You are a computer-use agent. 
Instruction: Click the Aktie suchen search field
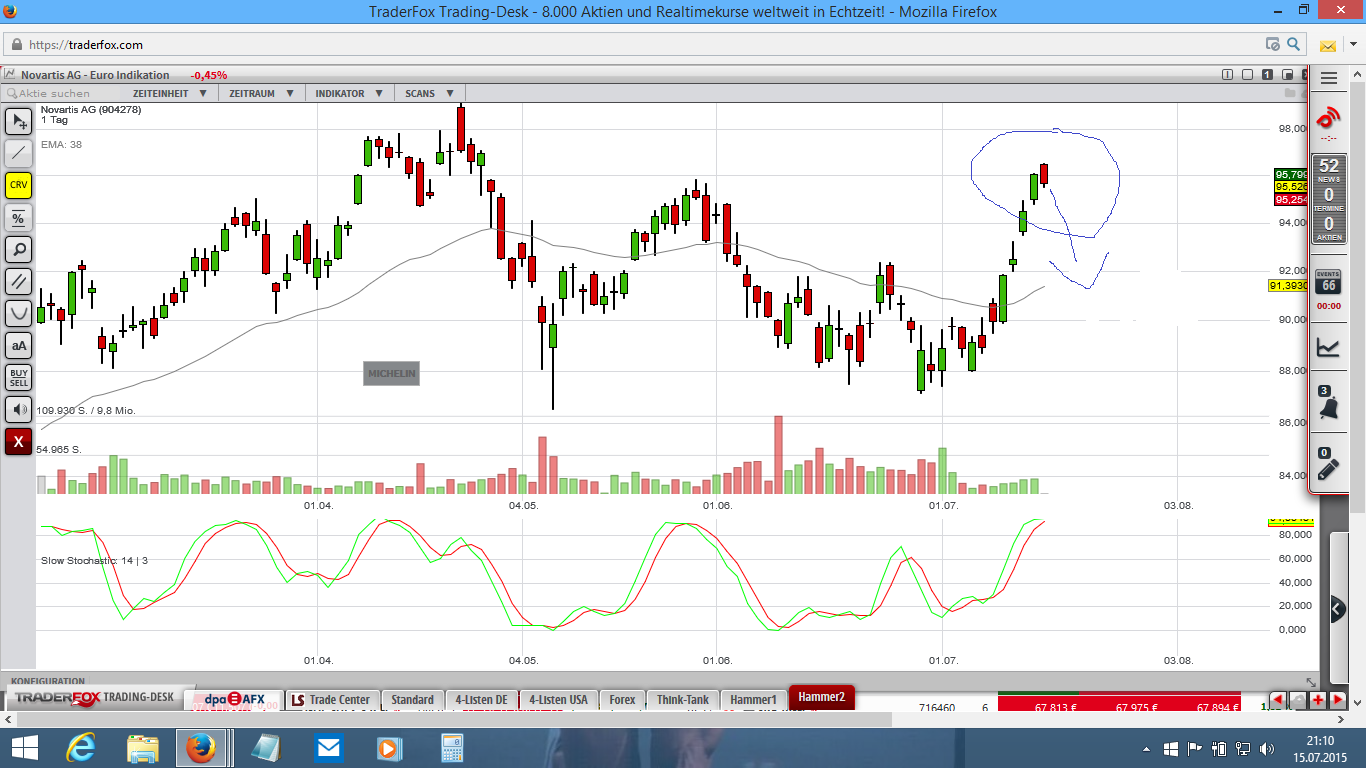tap(62, 93)
